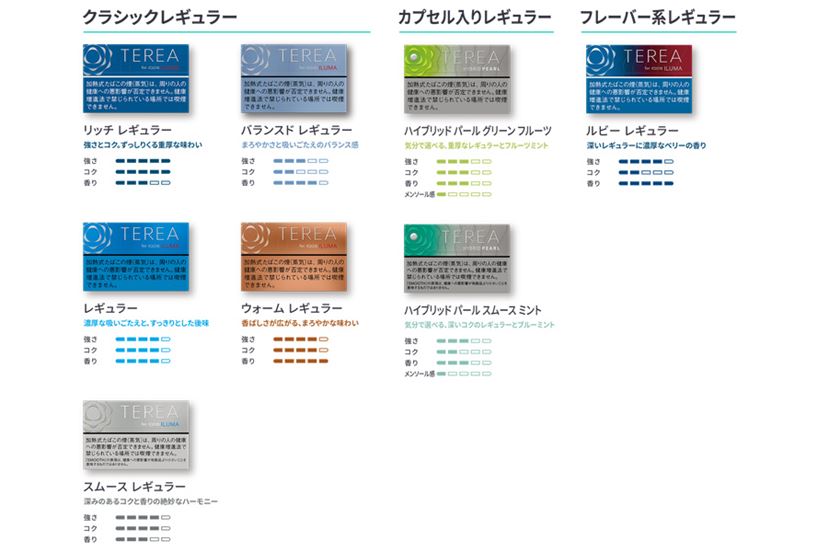Select the Balanced Regular grey-blue pack image
Image resolution: width=828 pixels, height=552 pixels.
[294, 78]
